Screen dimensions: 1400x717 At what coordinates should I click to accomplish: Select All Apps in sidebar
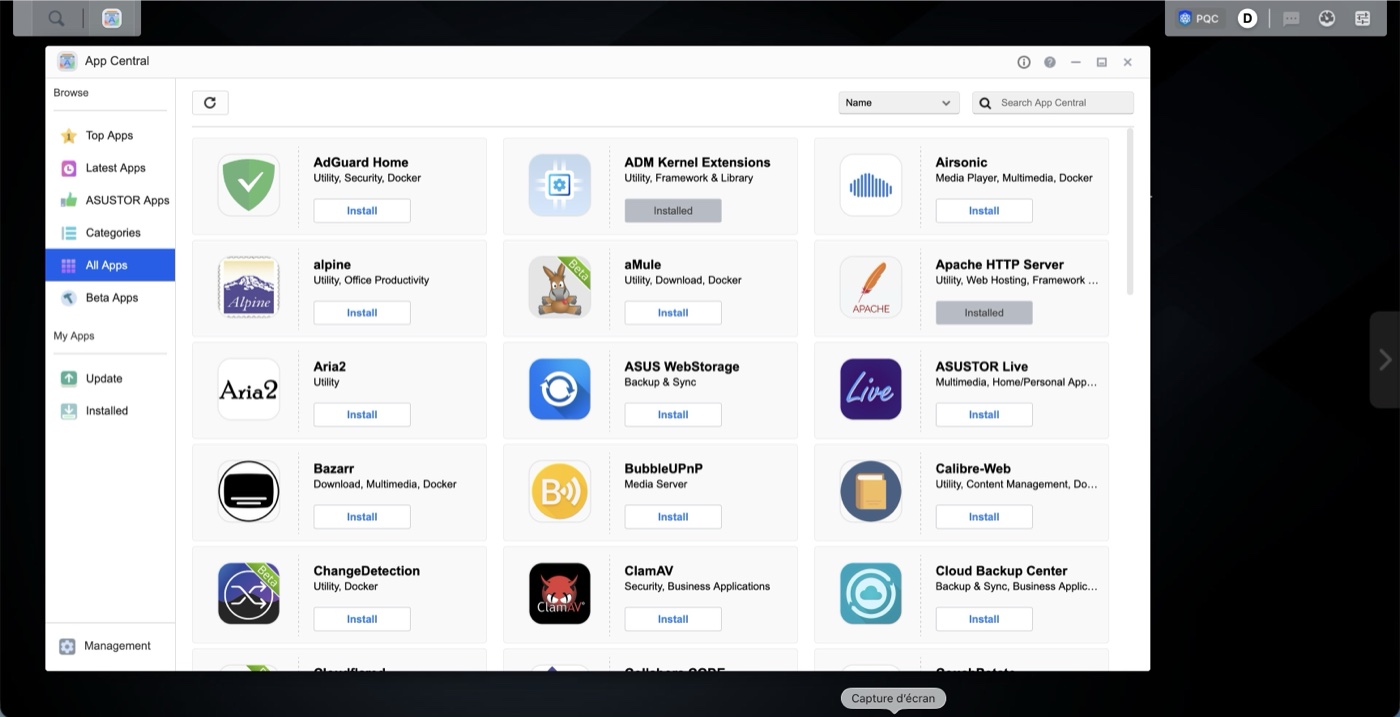point(110,265)
